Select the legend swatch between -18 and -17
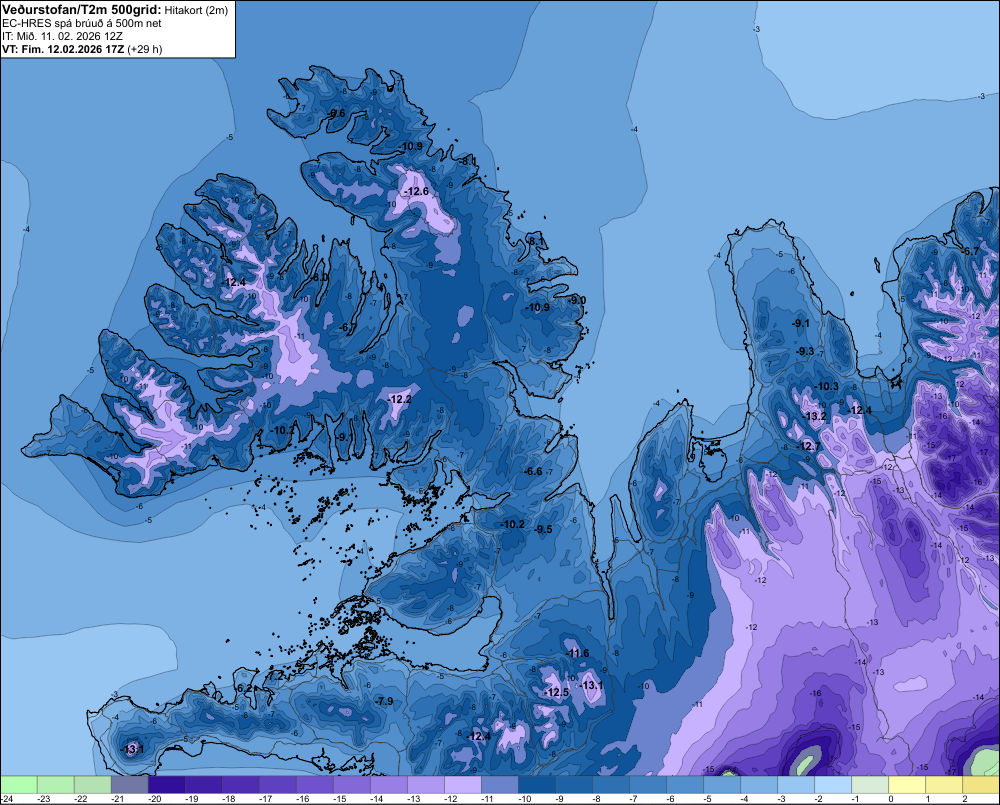This screenshot has height=805, width=1000. point(241,784)
